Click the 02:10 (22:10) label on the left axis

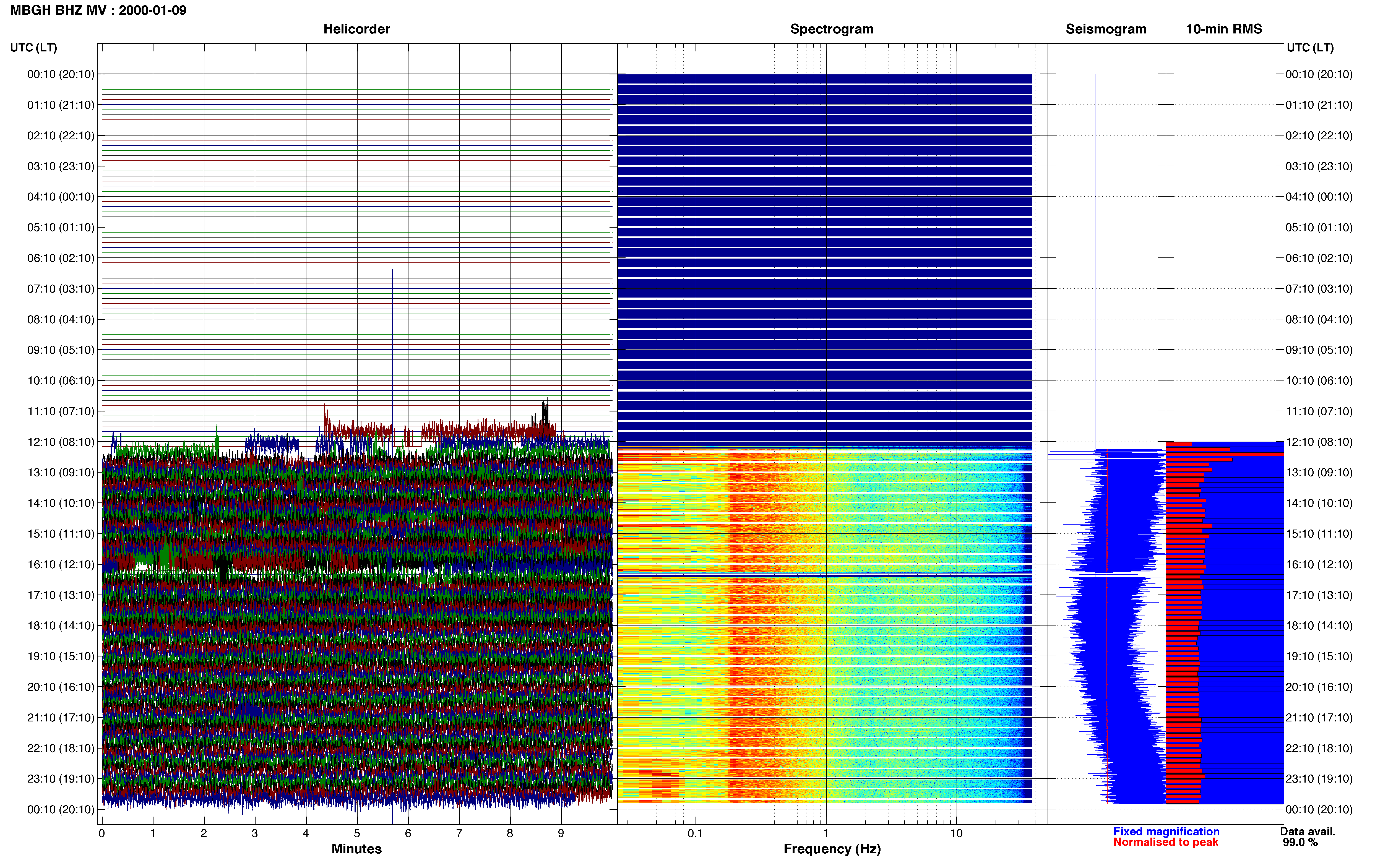[x=61, y=135]
